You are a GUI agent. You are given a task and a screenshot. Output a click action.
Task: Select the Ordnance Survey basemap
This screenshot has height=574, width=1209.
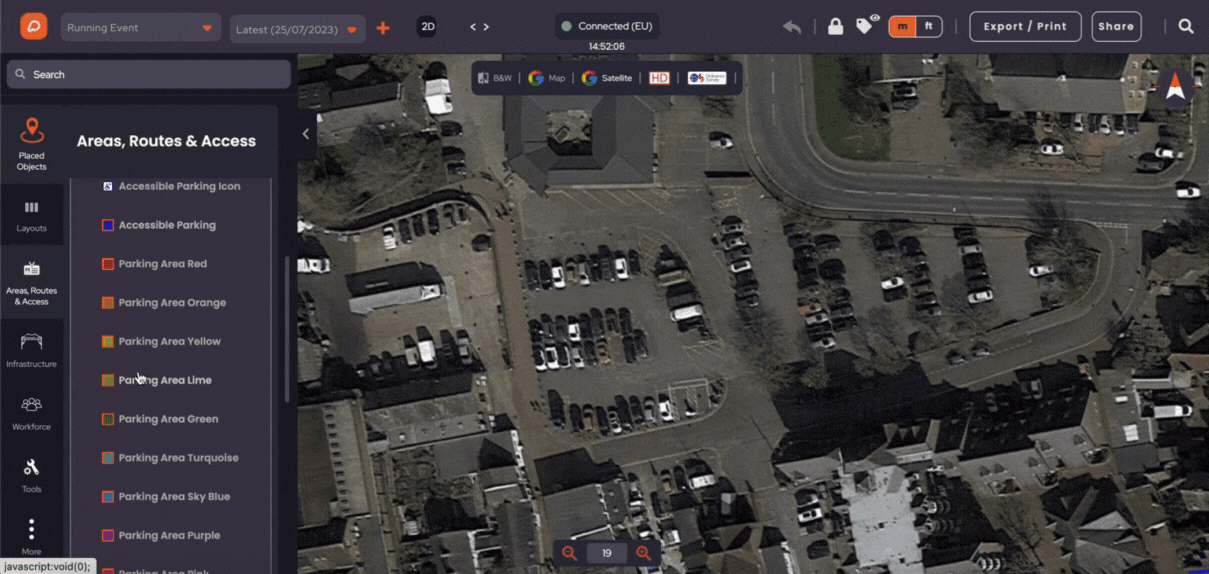(707, 78)
